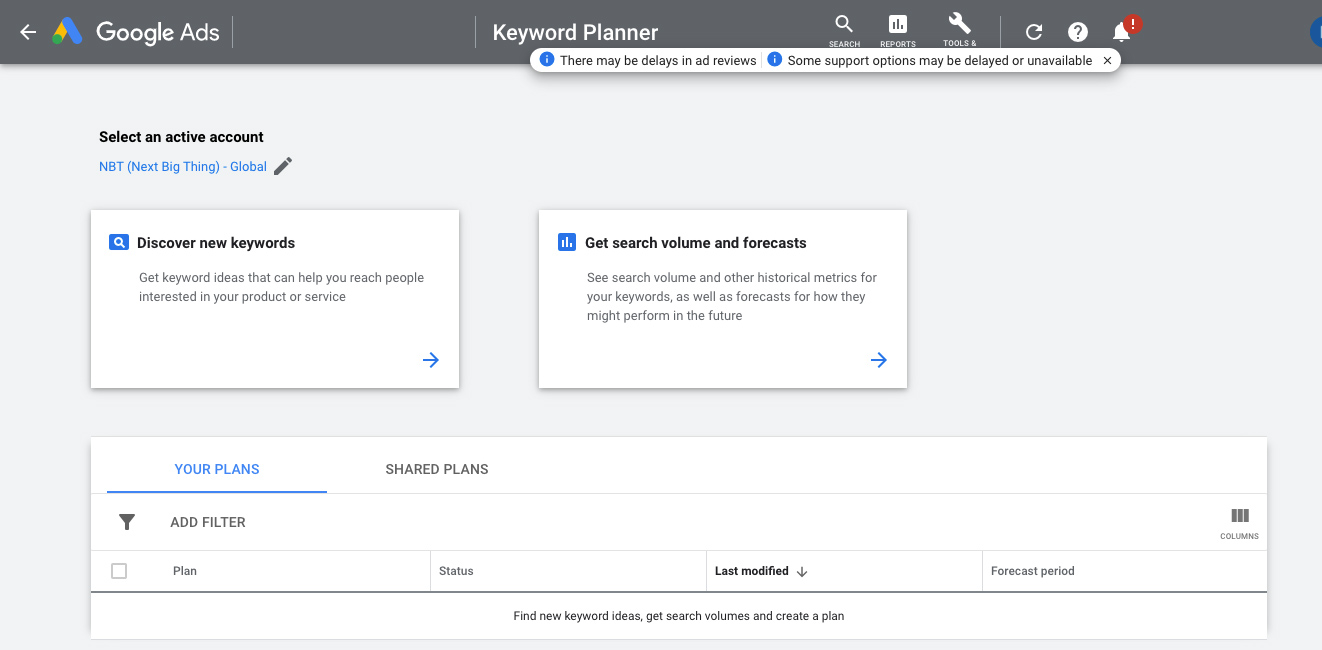The image size is (1322, 650).
Task: Open the Search magnifier tool
Action: pyautogui.click(x=844, y=30)
